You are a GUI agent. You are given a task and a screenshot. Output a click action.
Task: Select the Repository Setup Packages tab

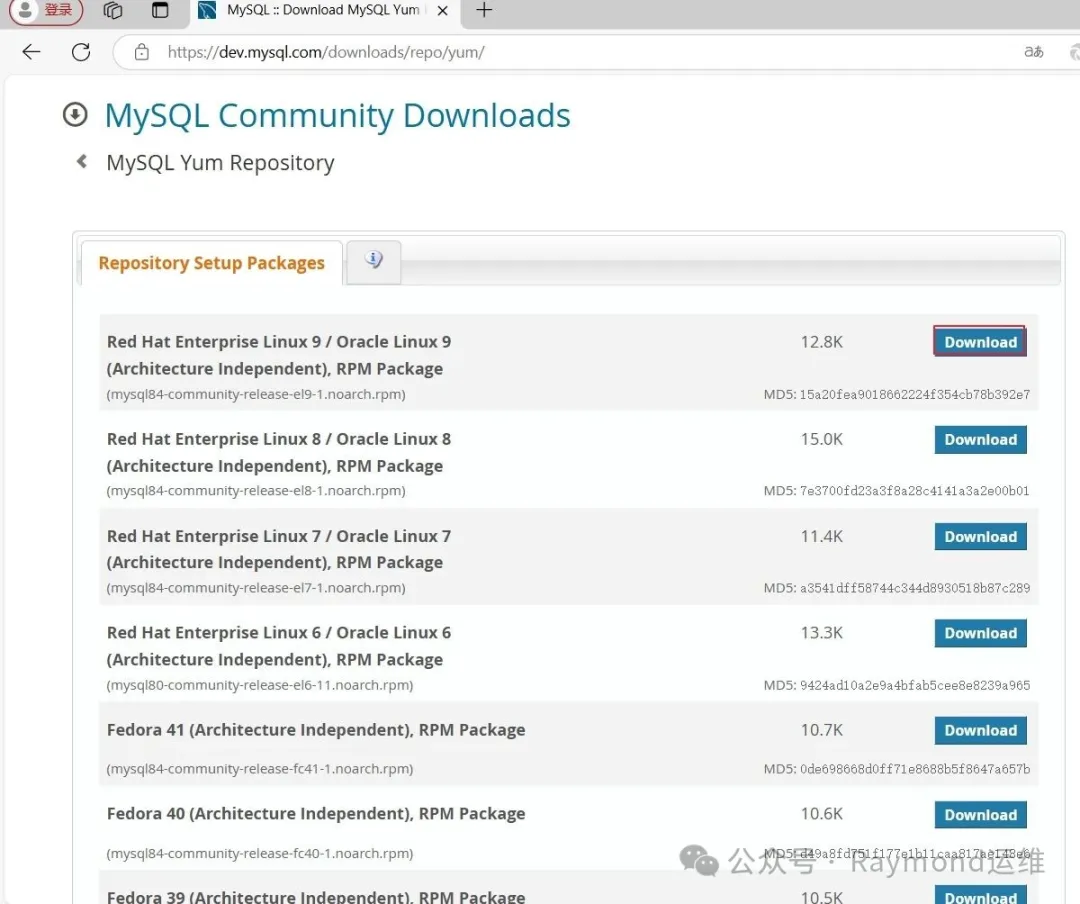(x=211, y=263)
